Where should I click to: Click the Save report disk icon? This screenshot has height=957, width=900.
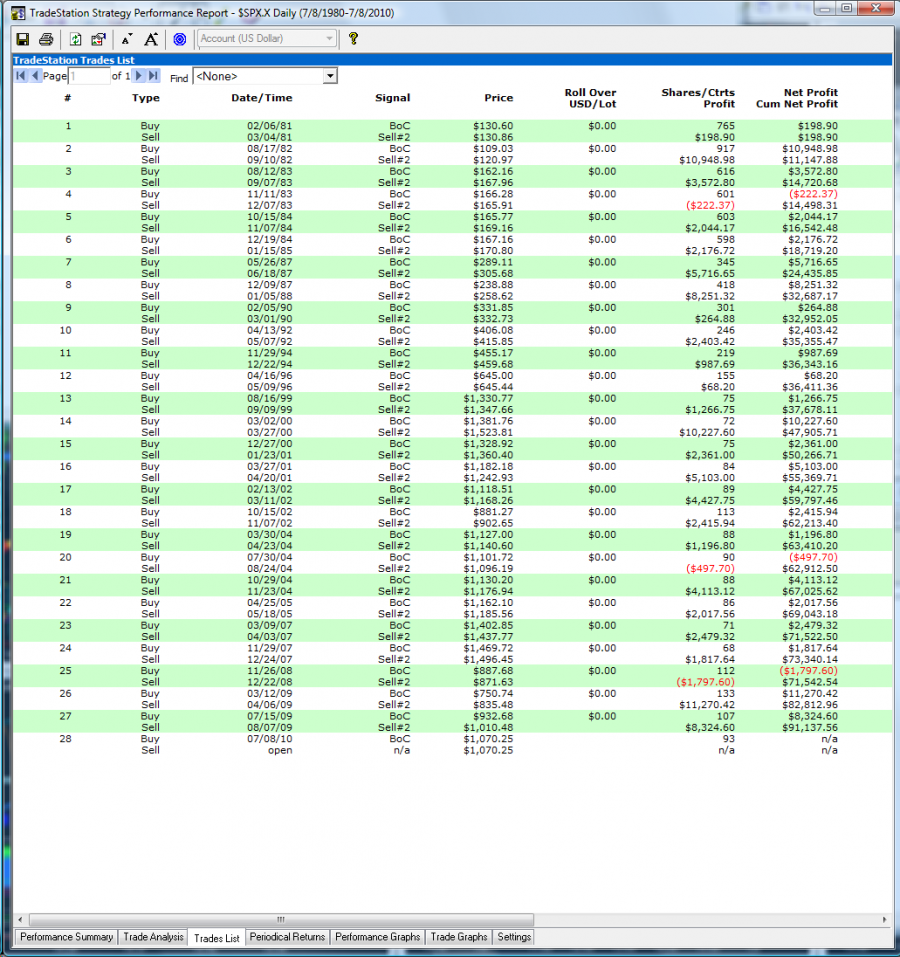(x=23, y=40)
